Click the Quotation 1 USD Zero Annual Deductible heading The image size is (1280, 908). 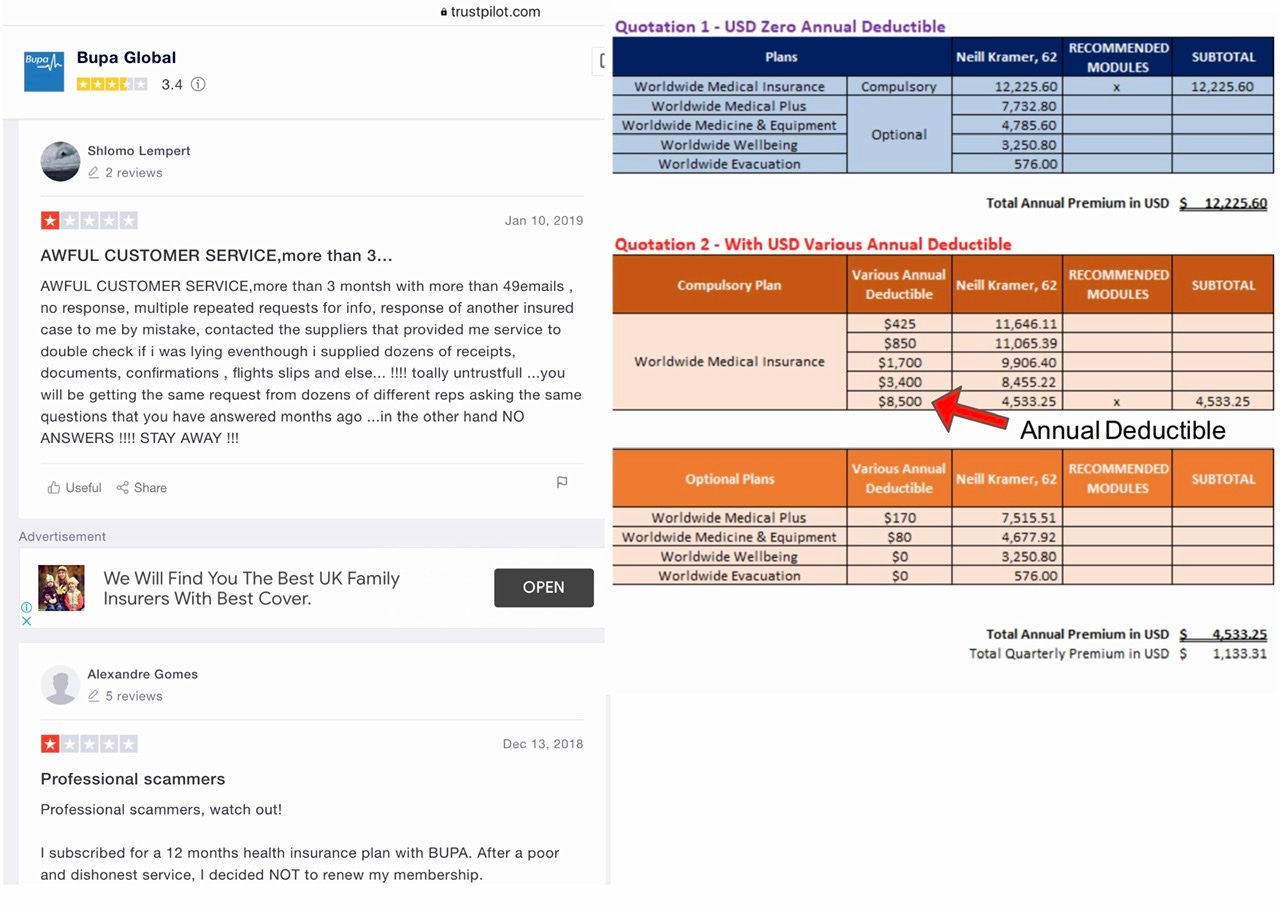pos(780,27)
